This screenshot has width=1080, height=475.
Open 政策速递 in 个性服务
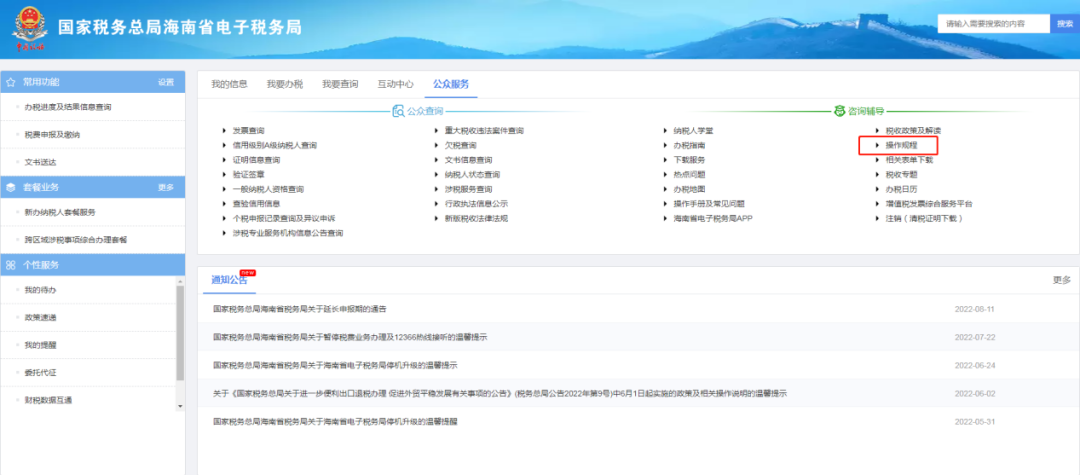pyautogui.click(x=40, y=318)
